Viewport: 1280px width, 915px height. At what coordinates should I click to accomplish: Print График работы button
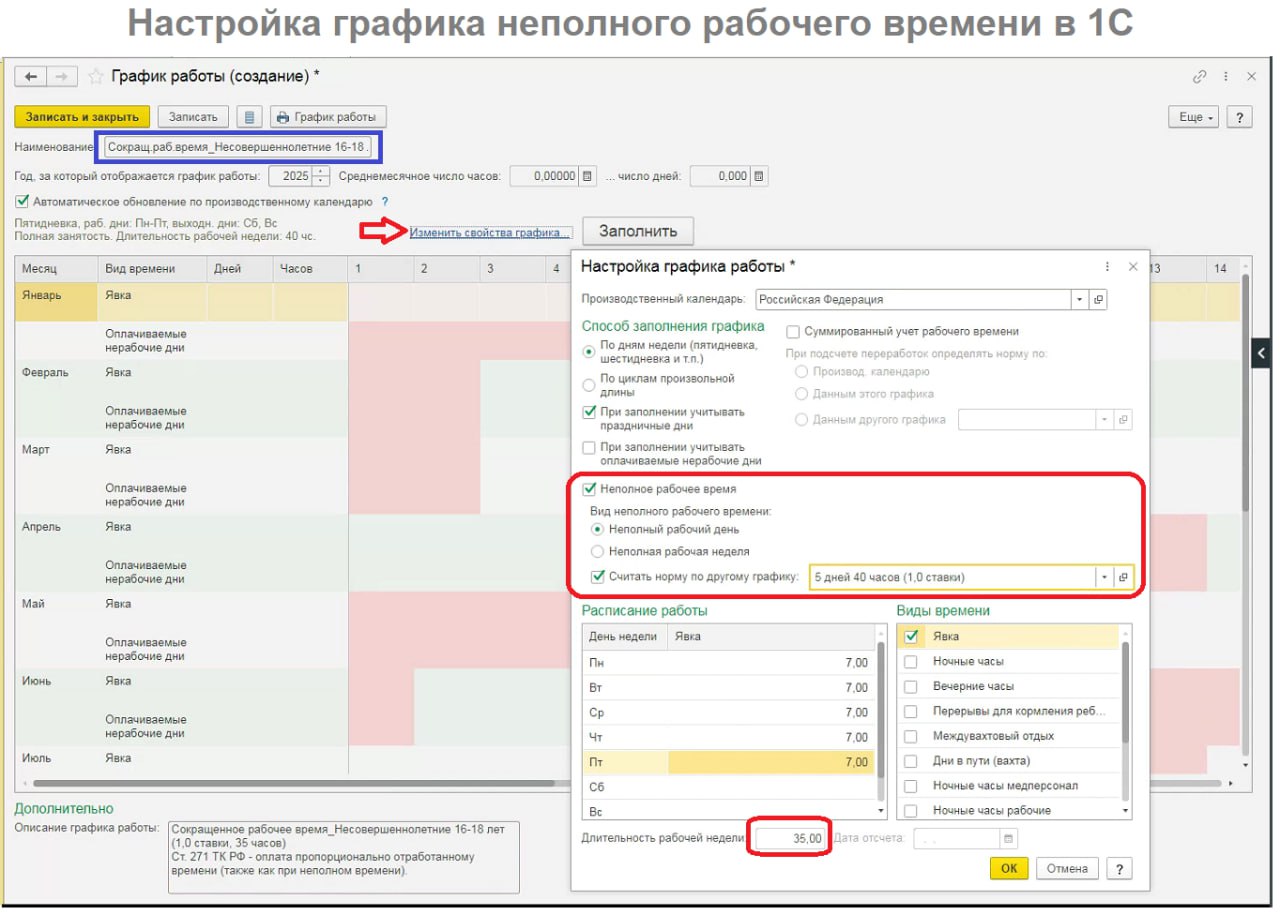tap(328, 117)
